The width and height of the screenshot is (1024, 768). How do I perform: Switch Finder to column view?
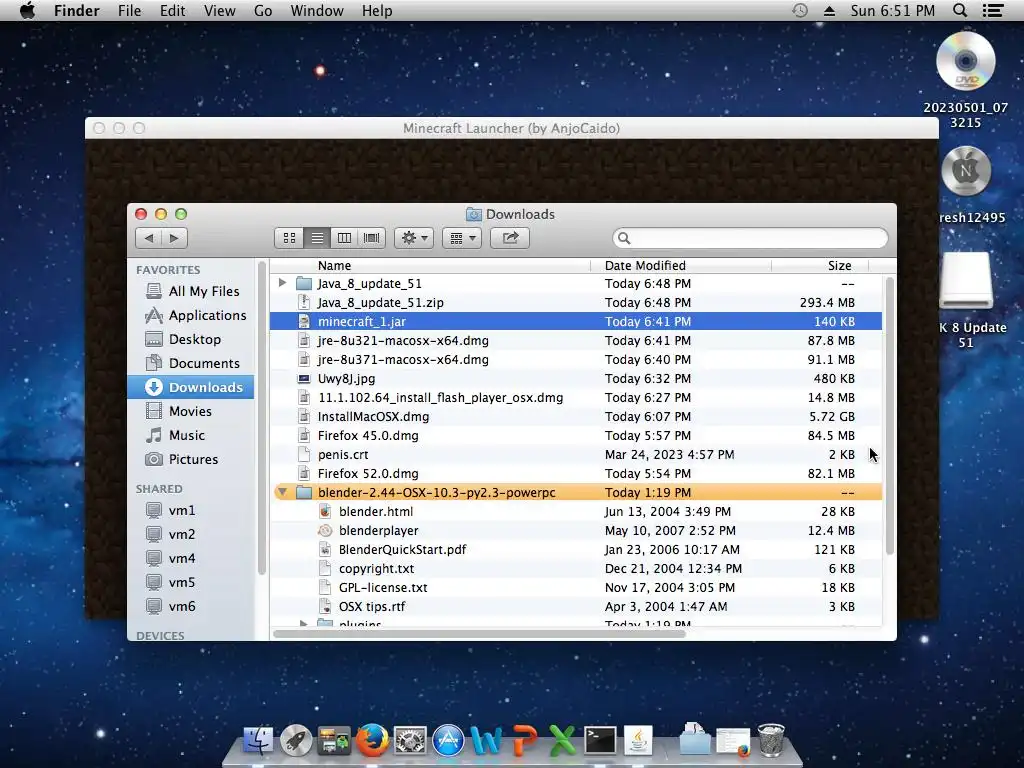point(344,238)
